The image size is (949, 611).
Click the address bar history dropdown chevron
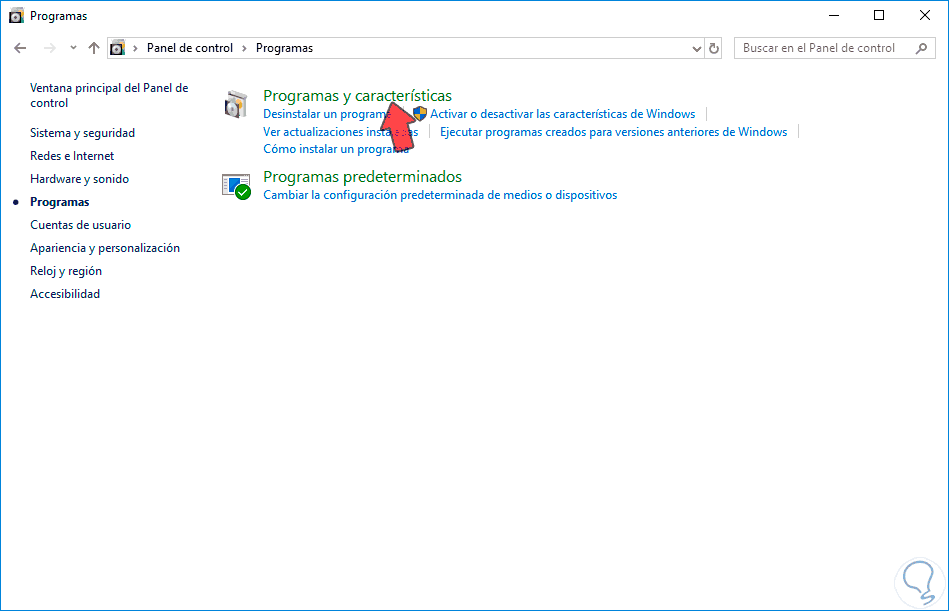point(697,48)
